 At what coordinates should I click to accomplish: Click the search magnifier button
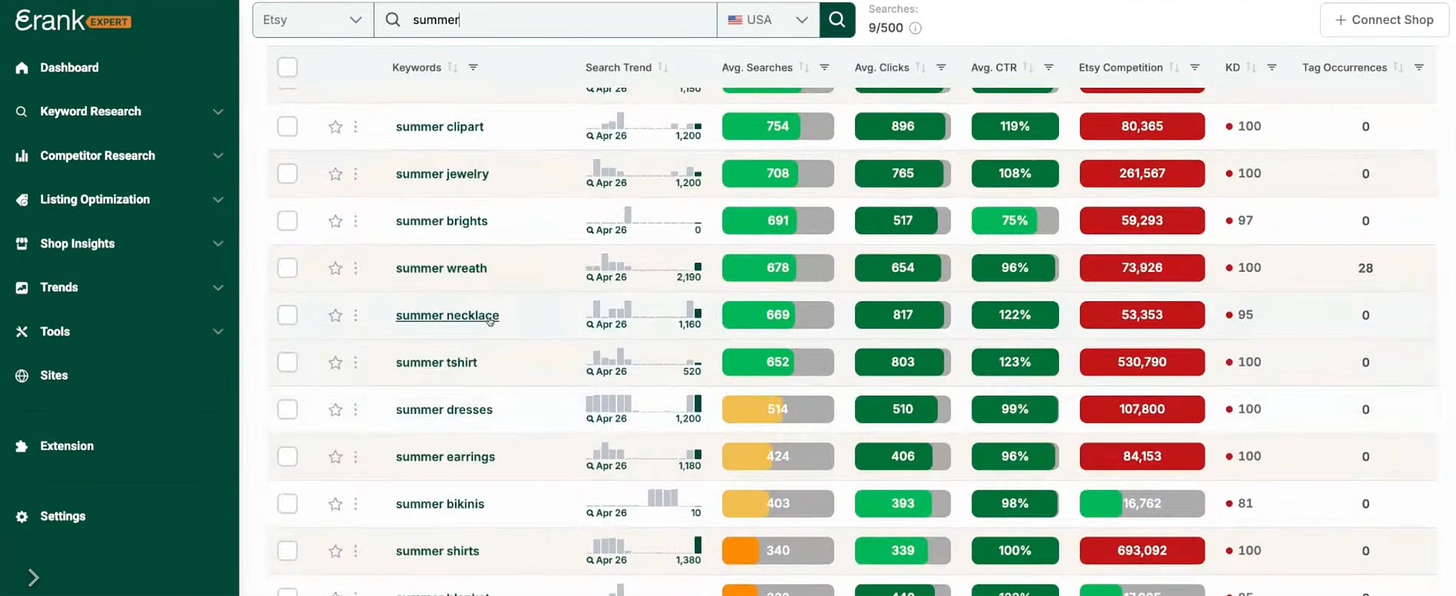(x=837, y=20)
